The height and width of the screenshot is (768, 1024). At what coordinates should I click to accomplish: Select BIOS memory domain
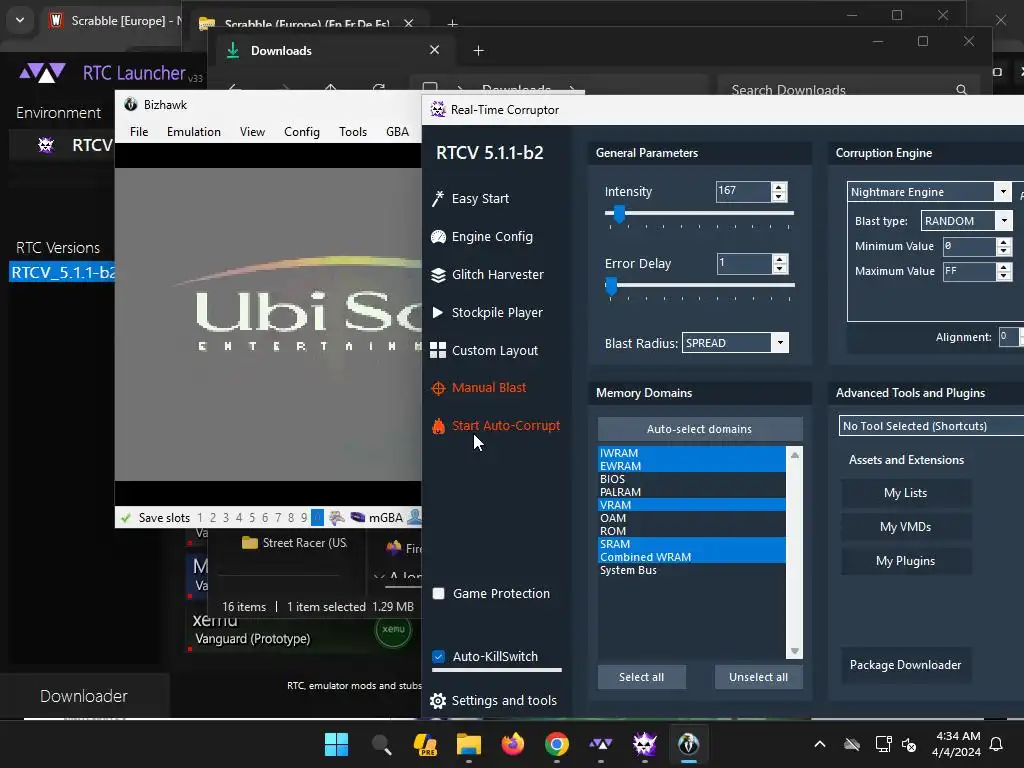(692, 479)
